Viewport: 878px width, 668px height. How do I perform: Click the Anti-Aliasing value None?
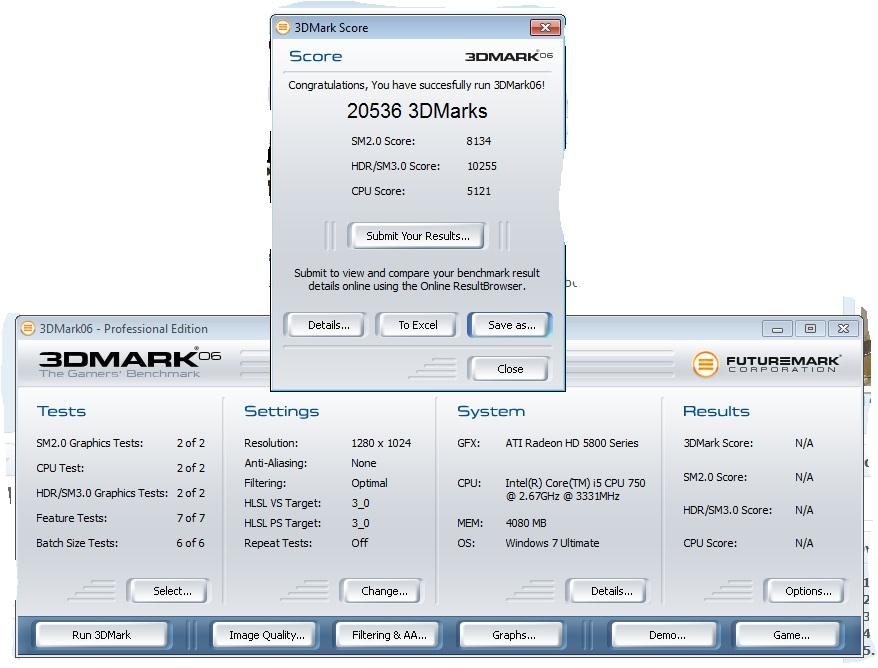[x=363, y=463]
